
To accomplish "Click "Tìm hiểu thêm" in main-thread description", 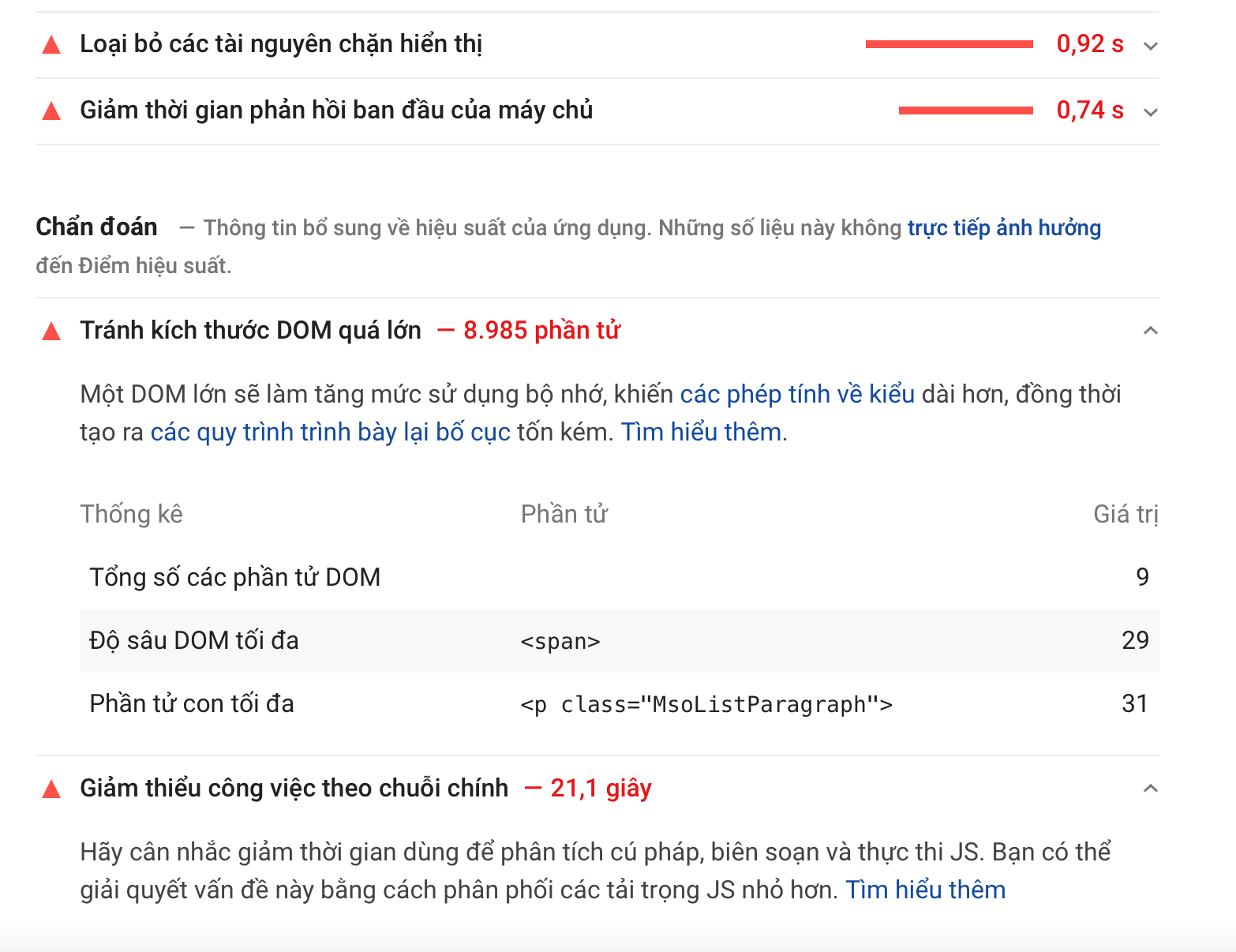I will coord(925,890).
